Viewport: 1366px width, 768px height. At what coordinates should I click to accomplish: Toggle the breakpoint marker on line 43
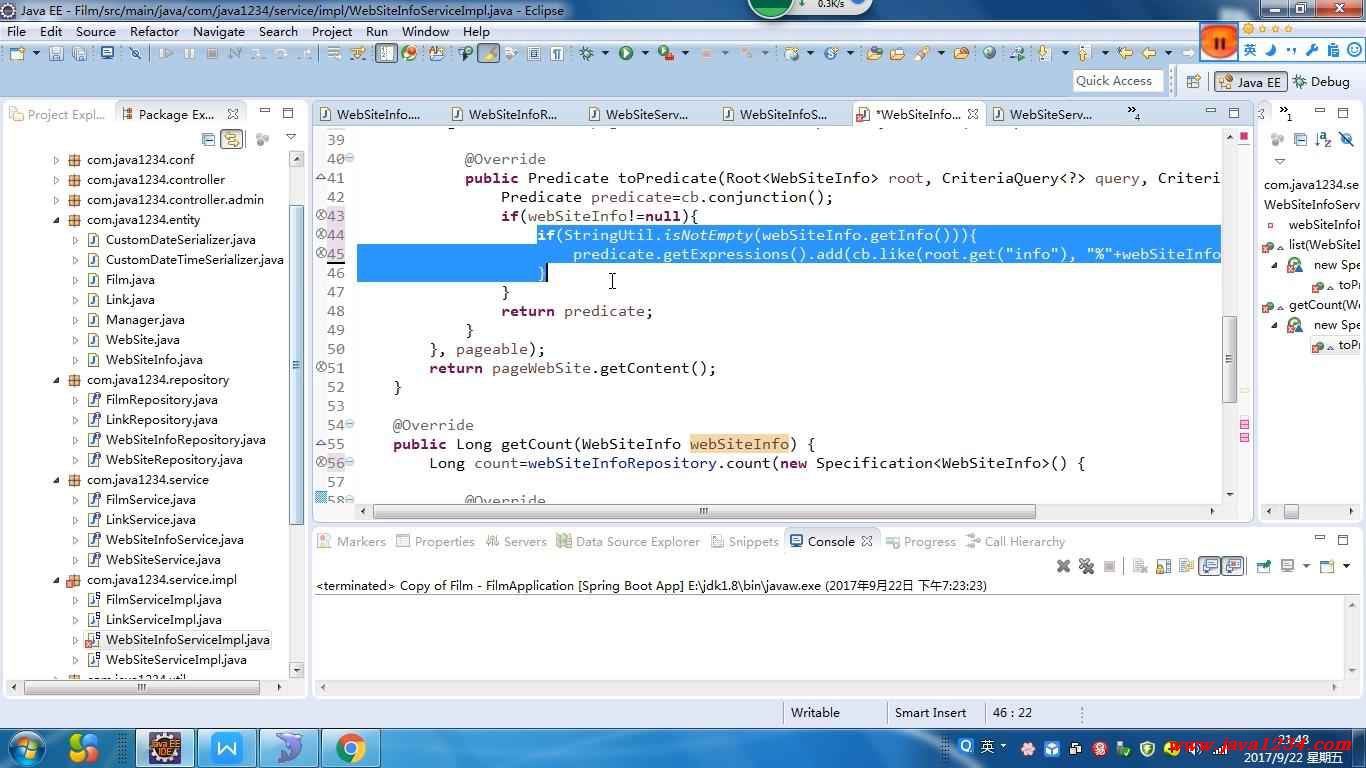click(x=322, y=215)
